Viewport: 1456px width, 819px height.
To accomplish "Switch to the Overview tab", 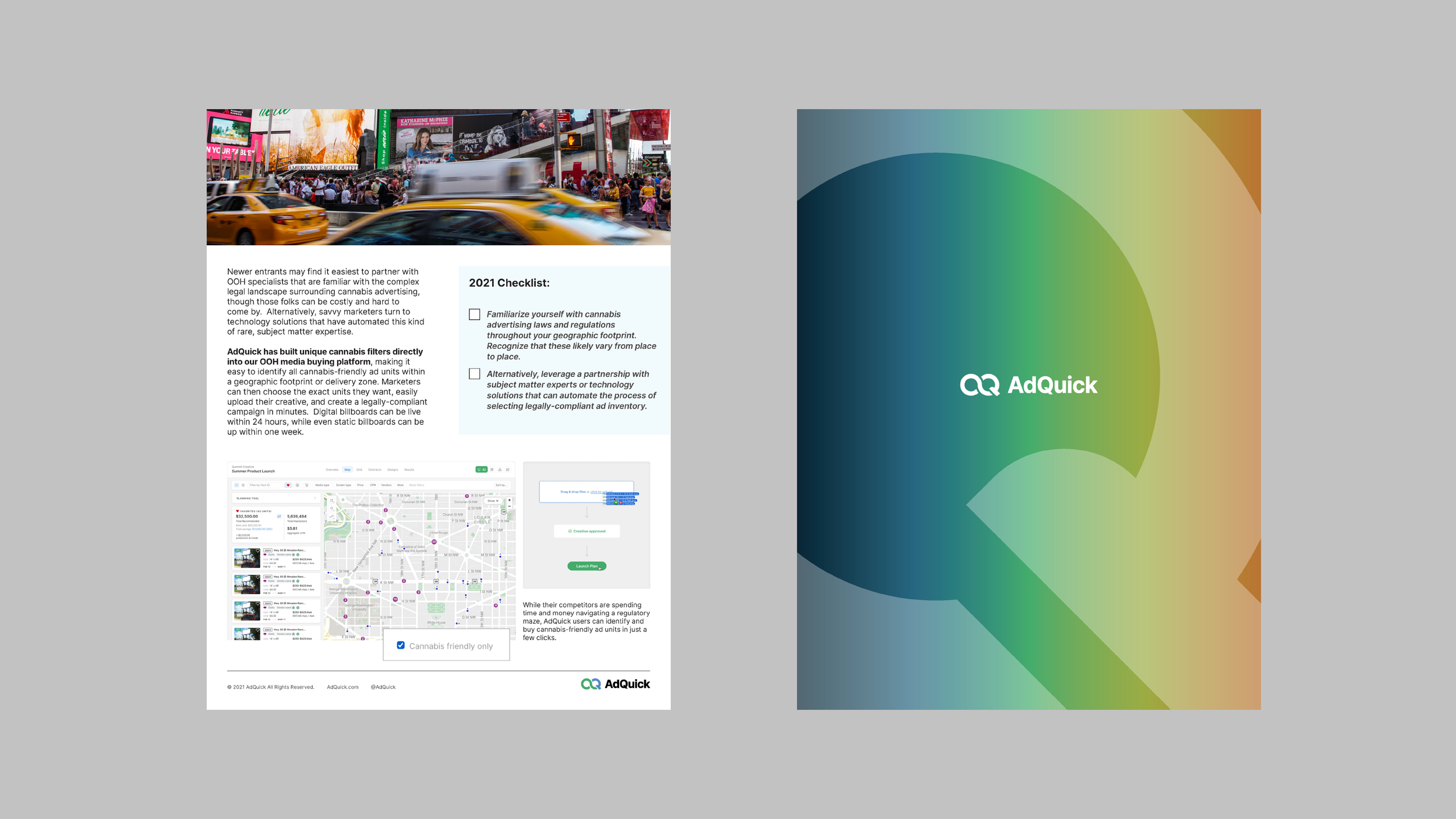I will click(332, 469).
